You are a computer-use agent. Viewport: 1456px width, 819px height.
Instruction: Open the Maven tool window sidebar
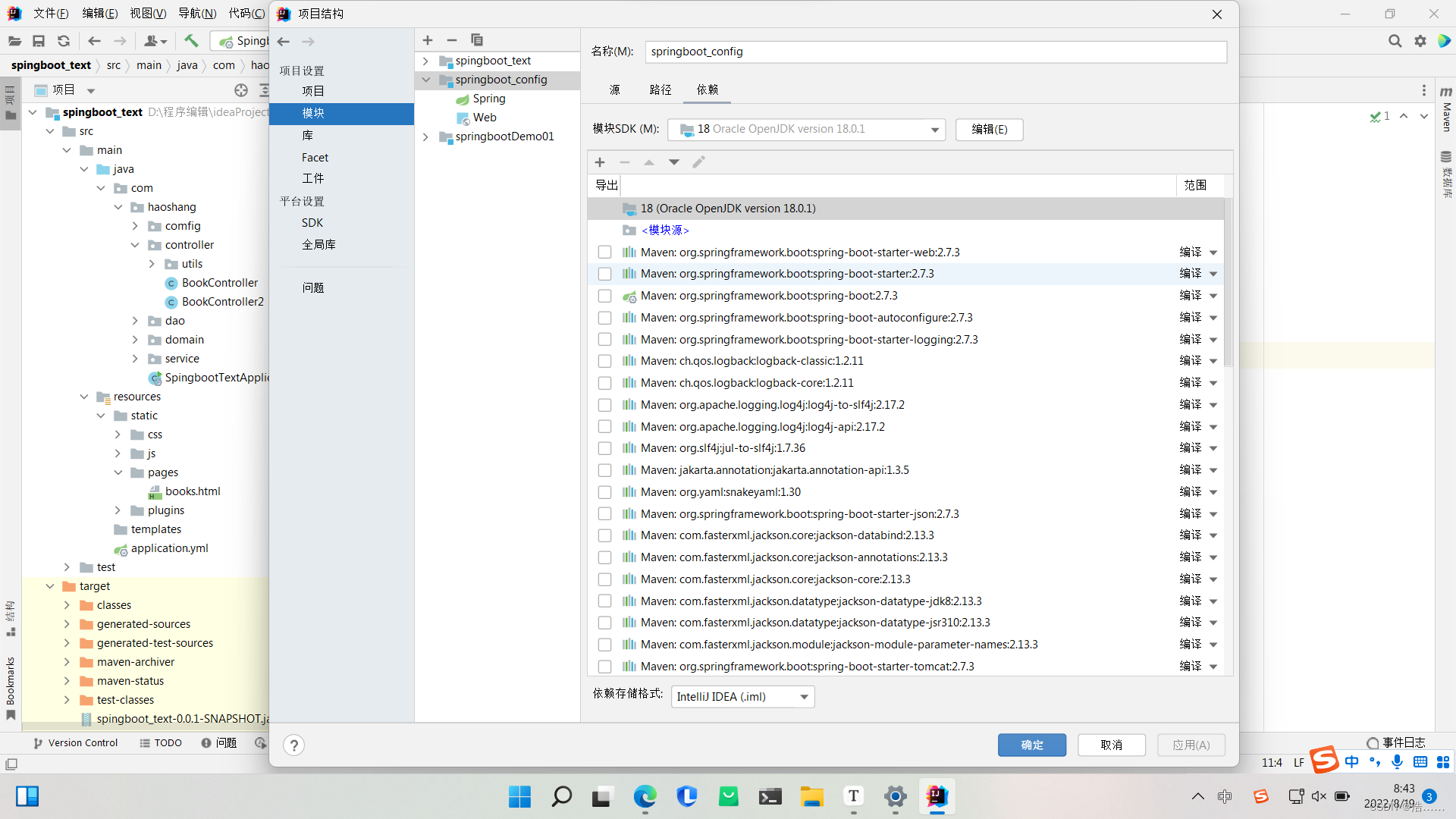coord(1446,110)
